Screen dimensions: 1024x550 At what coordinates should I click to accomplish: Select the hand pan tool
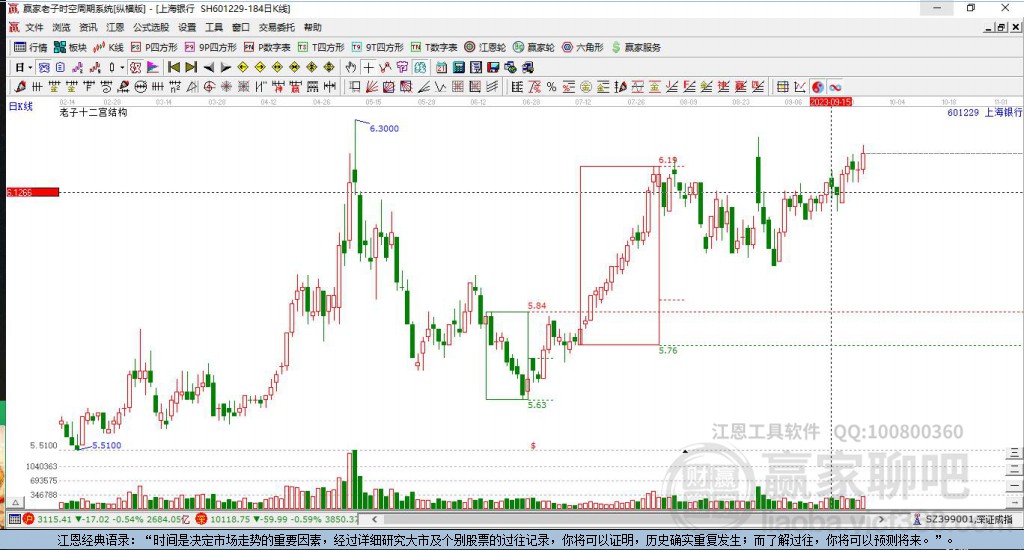pyautogui.click(x=351, y=67)
